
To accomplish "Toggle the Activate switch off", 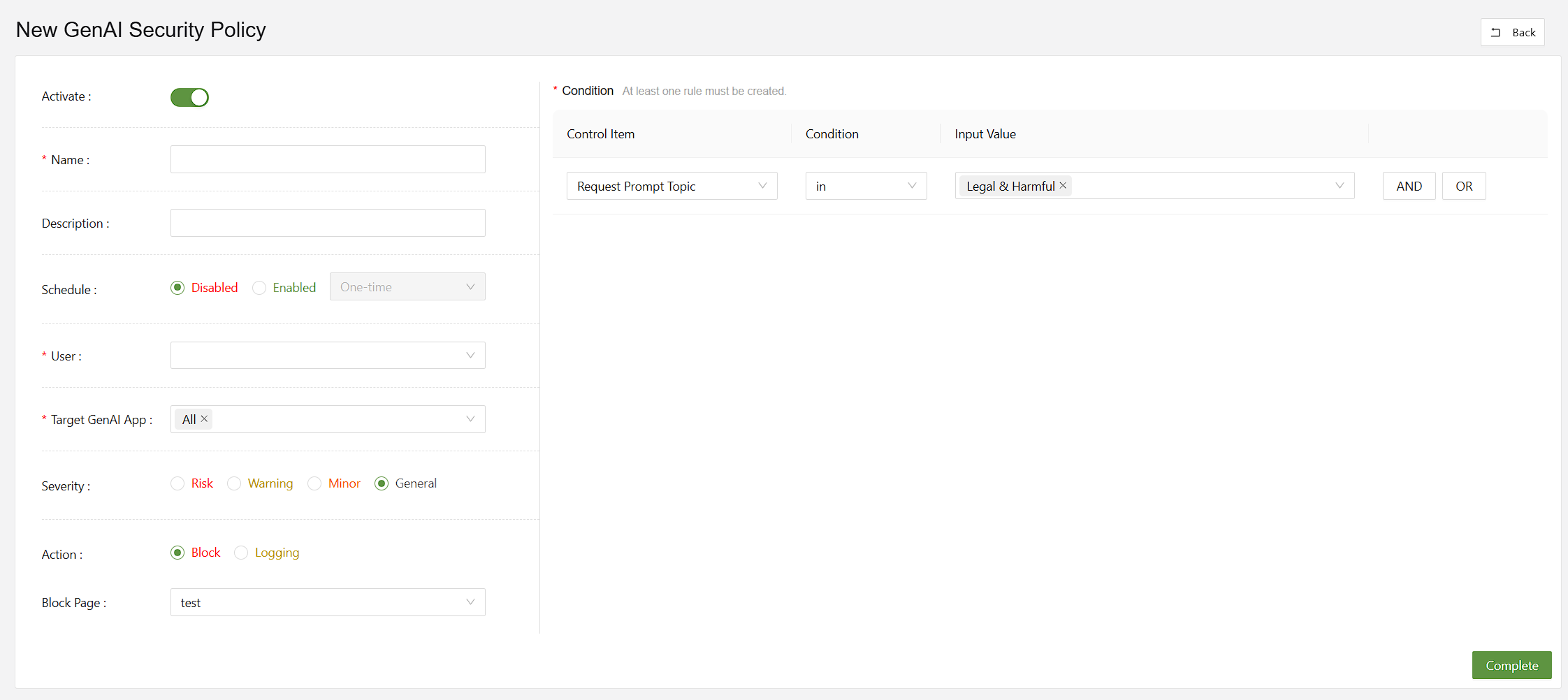I will (189, 97).
